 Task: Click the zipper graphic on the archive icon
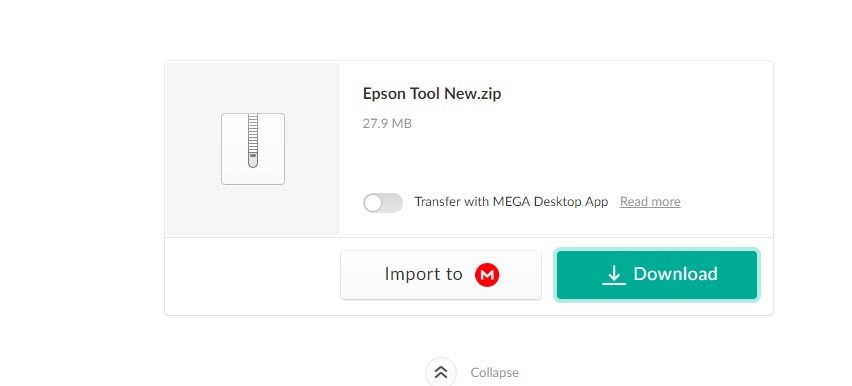(x=253, y=140)
